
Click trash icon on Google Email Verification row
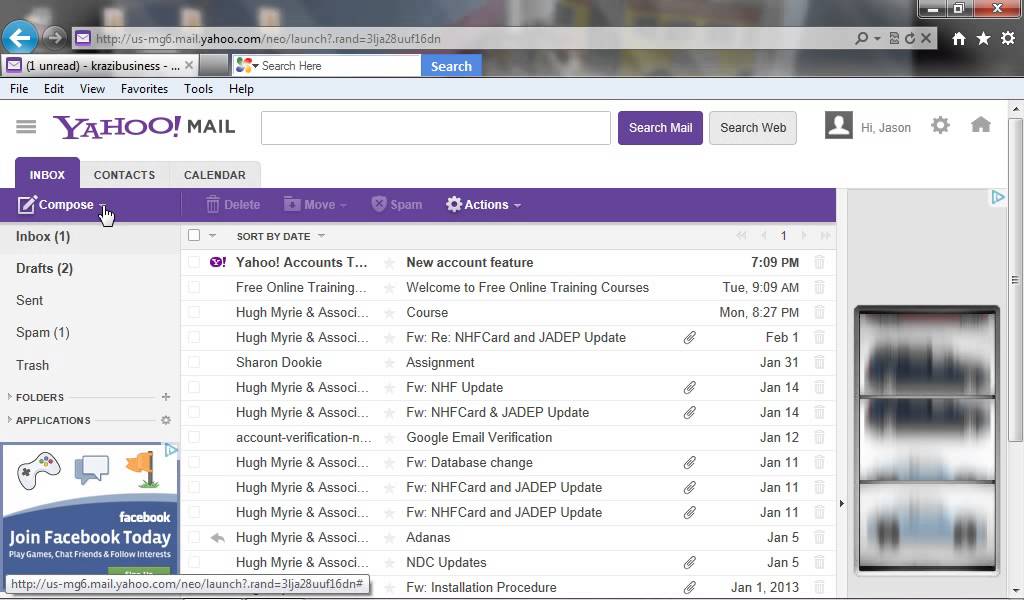point(820,437)
